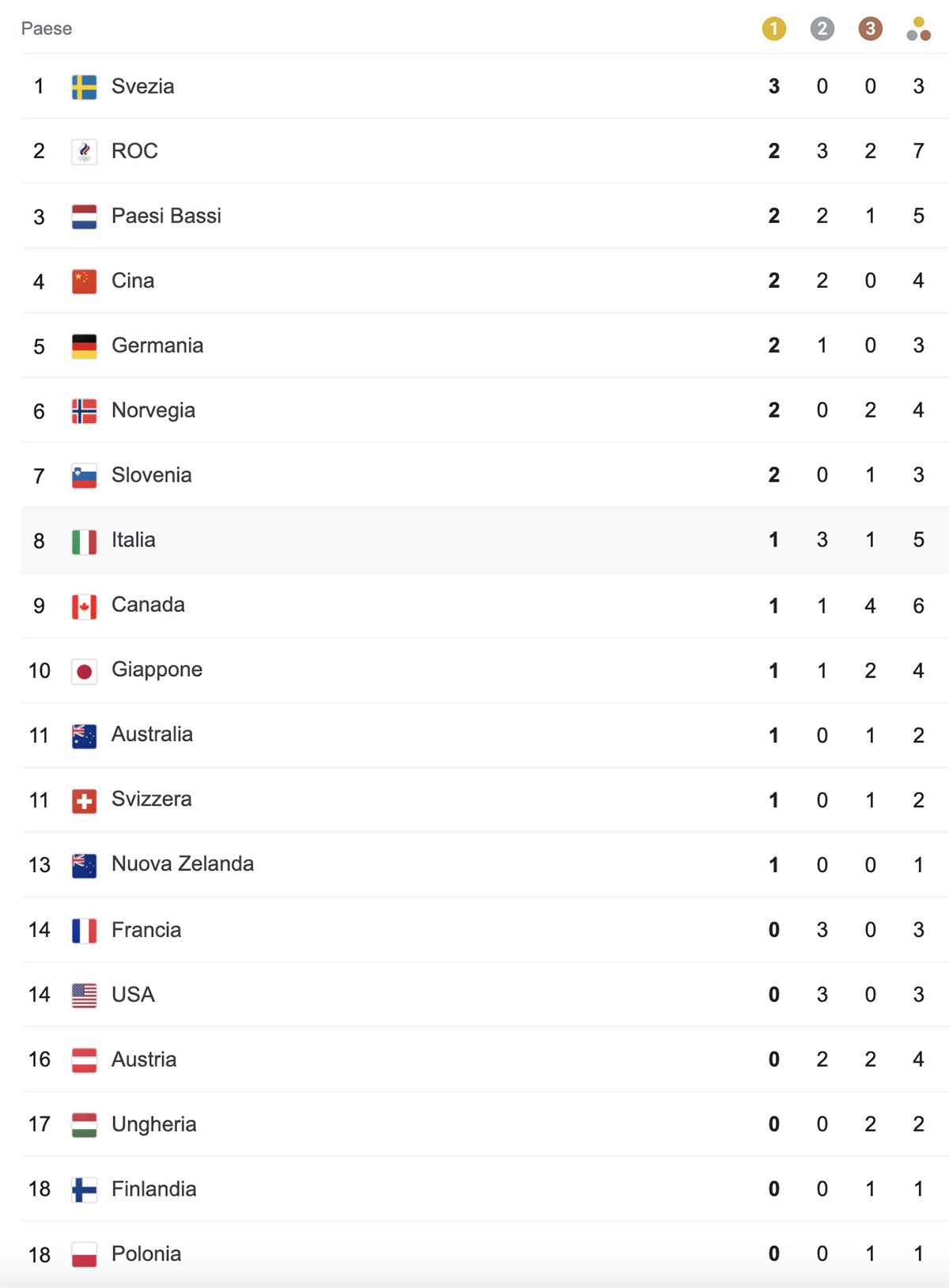Click the silver medal column icon
Screen dimensions: 949x1288
(822, 29)
